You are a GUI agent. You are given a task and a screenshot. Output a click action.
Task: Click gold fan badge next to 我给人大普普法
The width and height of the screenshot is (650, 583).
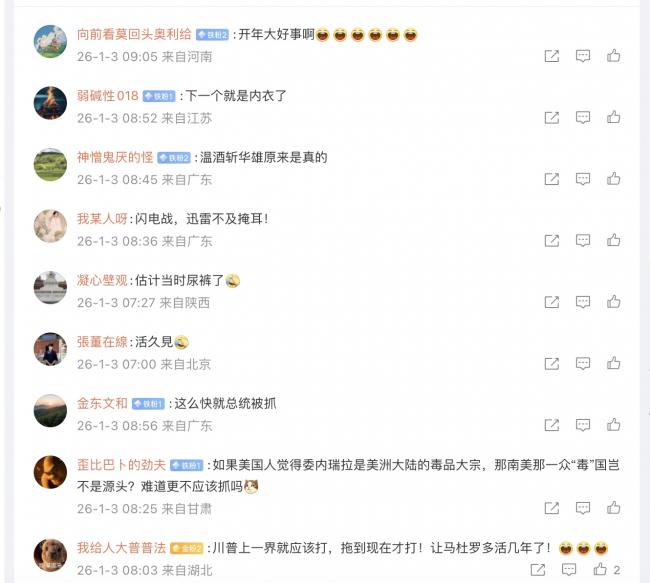187,548
